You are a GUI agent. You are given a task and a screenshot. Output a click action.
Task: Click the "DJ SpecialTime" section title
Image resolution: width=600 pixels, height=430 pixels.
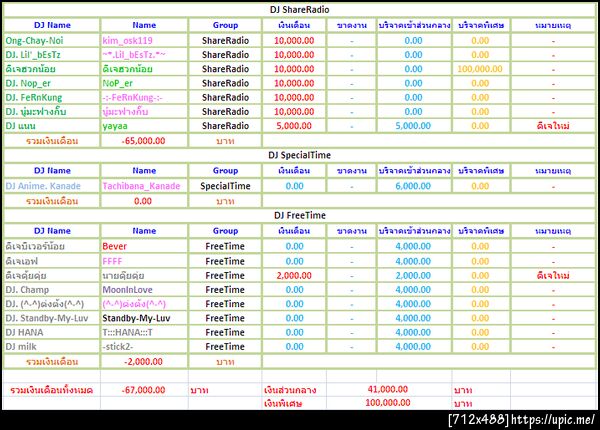coord(299,155)
